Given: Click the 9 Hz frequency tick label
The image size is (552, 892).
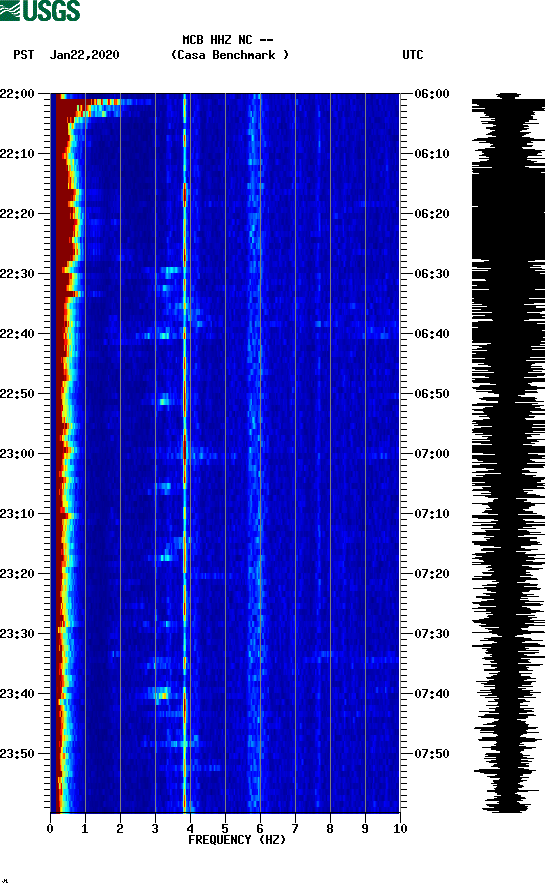Looking at the screenshot, I should tap(365, 829).
